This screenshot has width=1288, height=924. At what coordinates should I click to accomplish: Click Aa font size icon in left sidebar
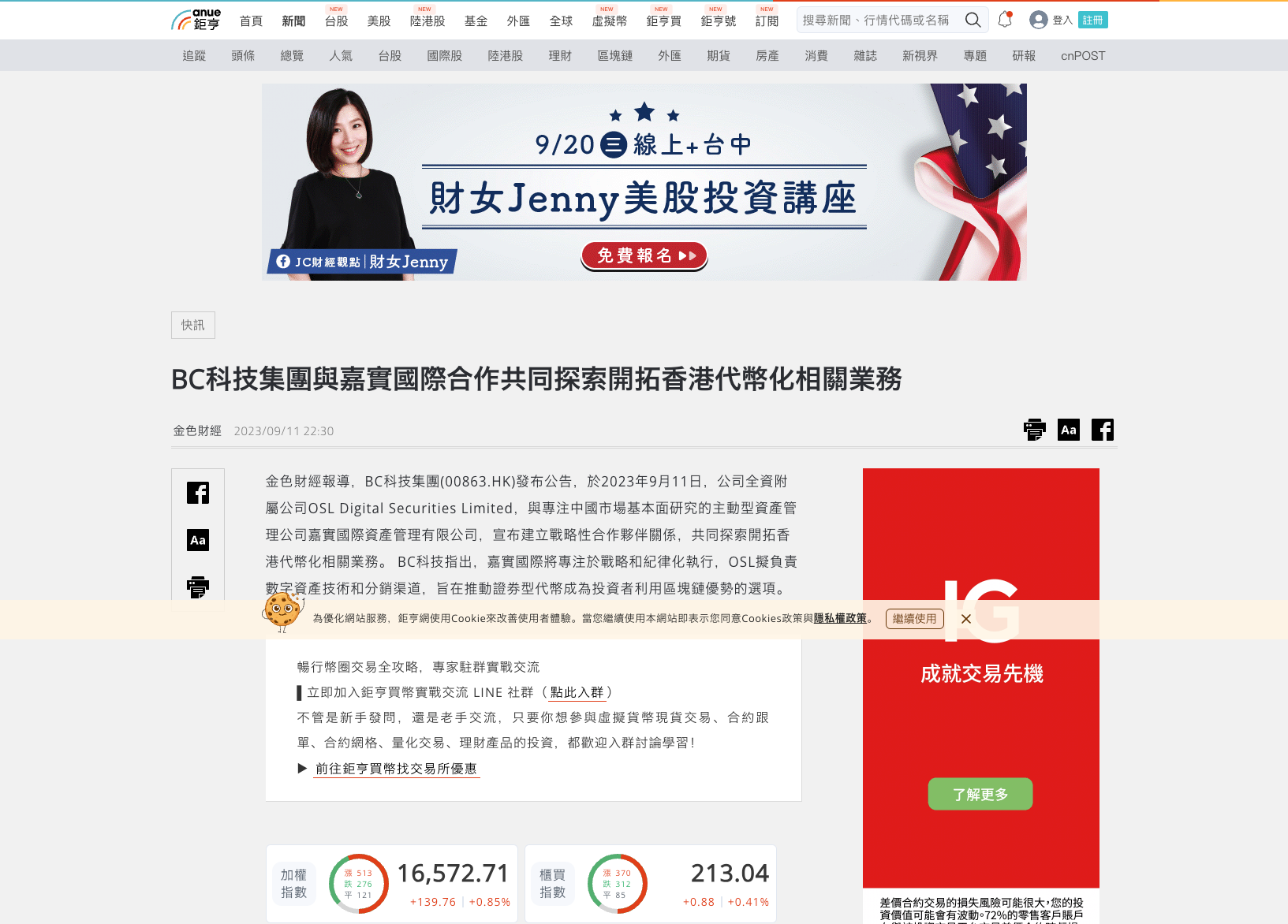tap(198, 540)
